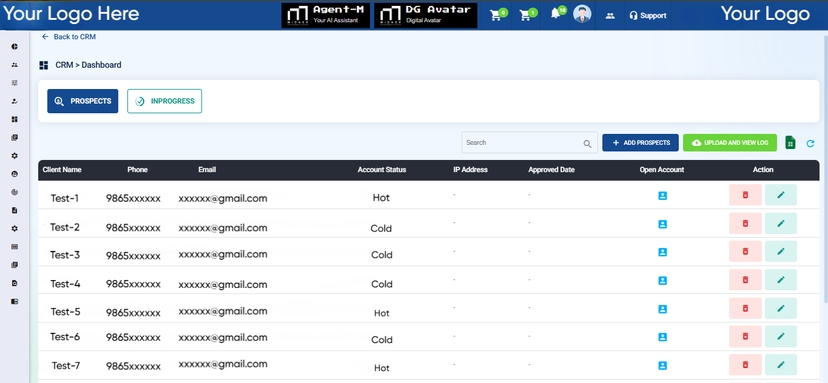
Task: Click the magnifier icon in search box
Action: (587, 143)
